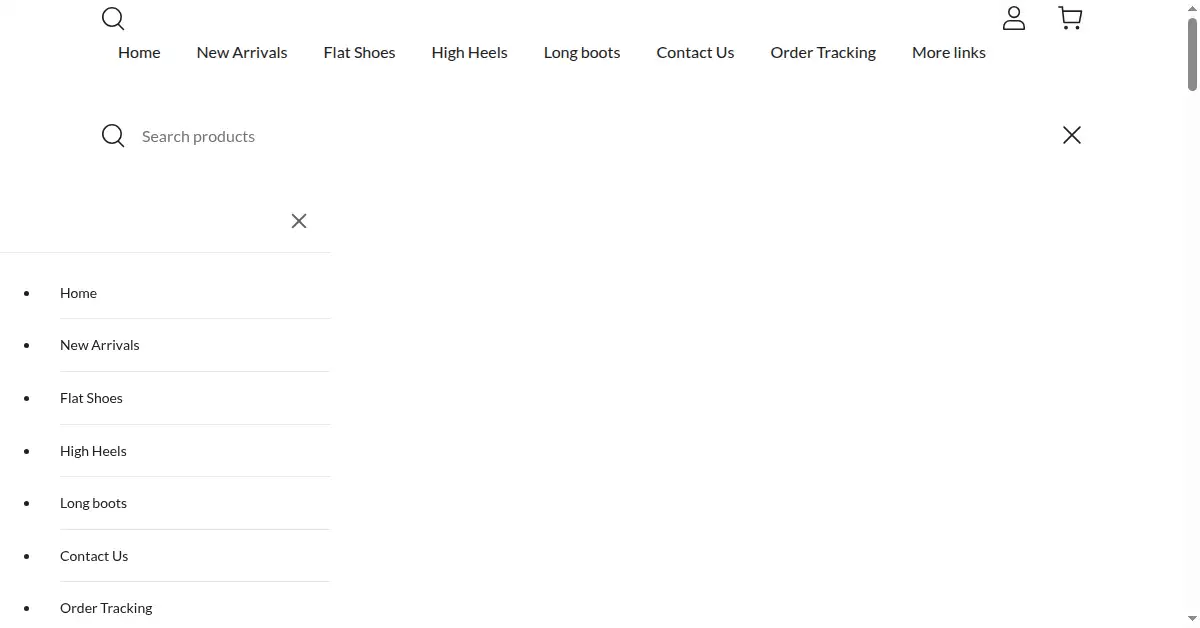Open New Arrivals in top navigation
Screen dimensions: 1200x628
242,52
